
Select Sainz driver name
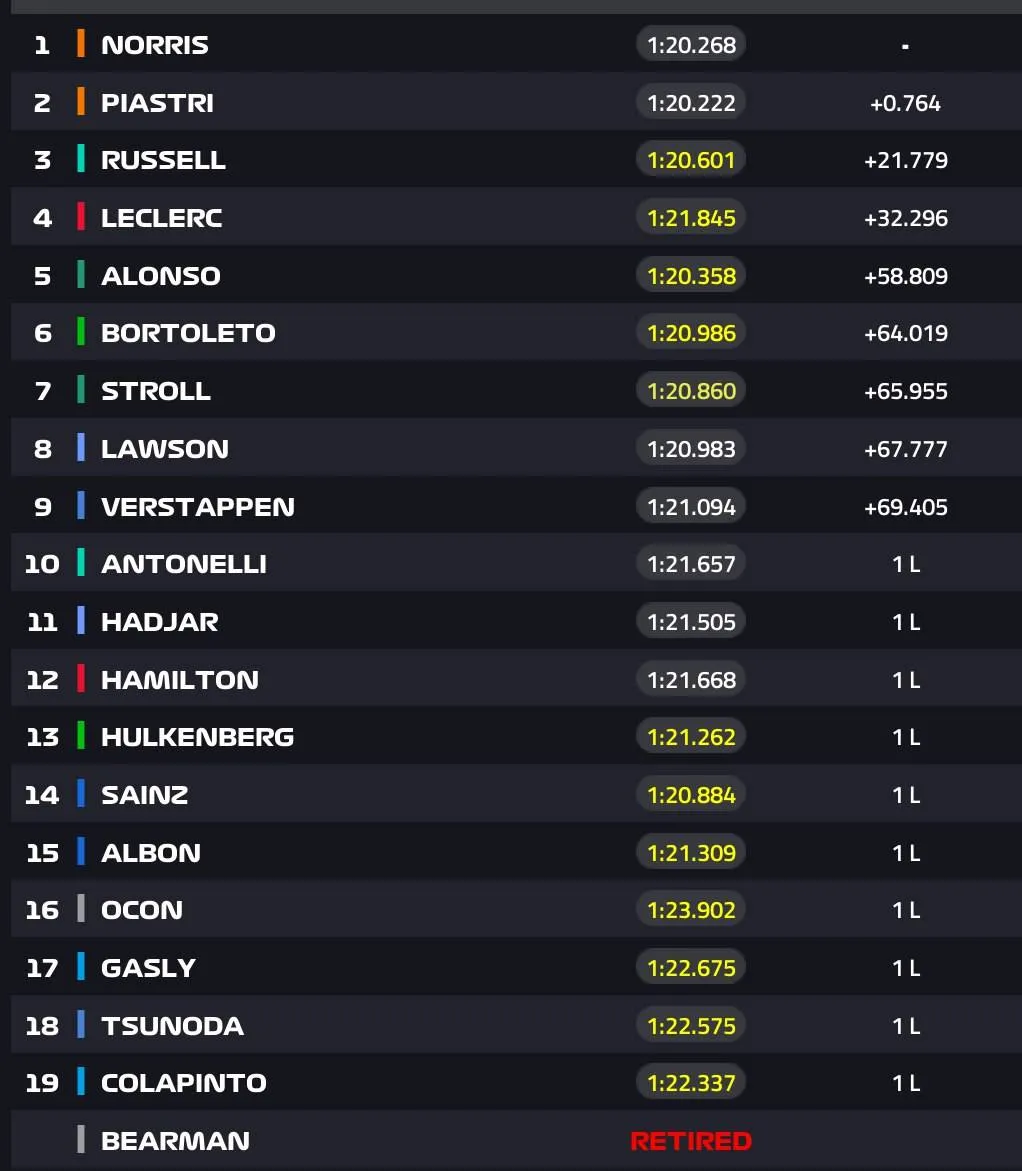point(145,795)
